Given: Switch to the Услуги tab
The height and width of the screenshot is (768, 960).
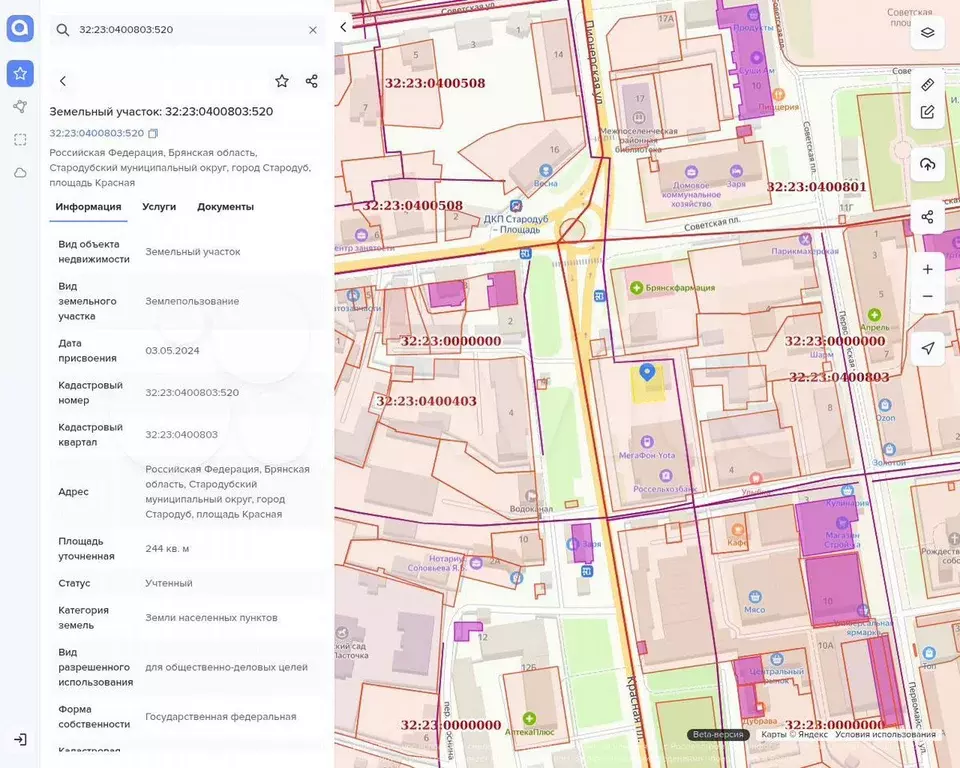Looking at the screenshot, I should coord(159,207).
